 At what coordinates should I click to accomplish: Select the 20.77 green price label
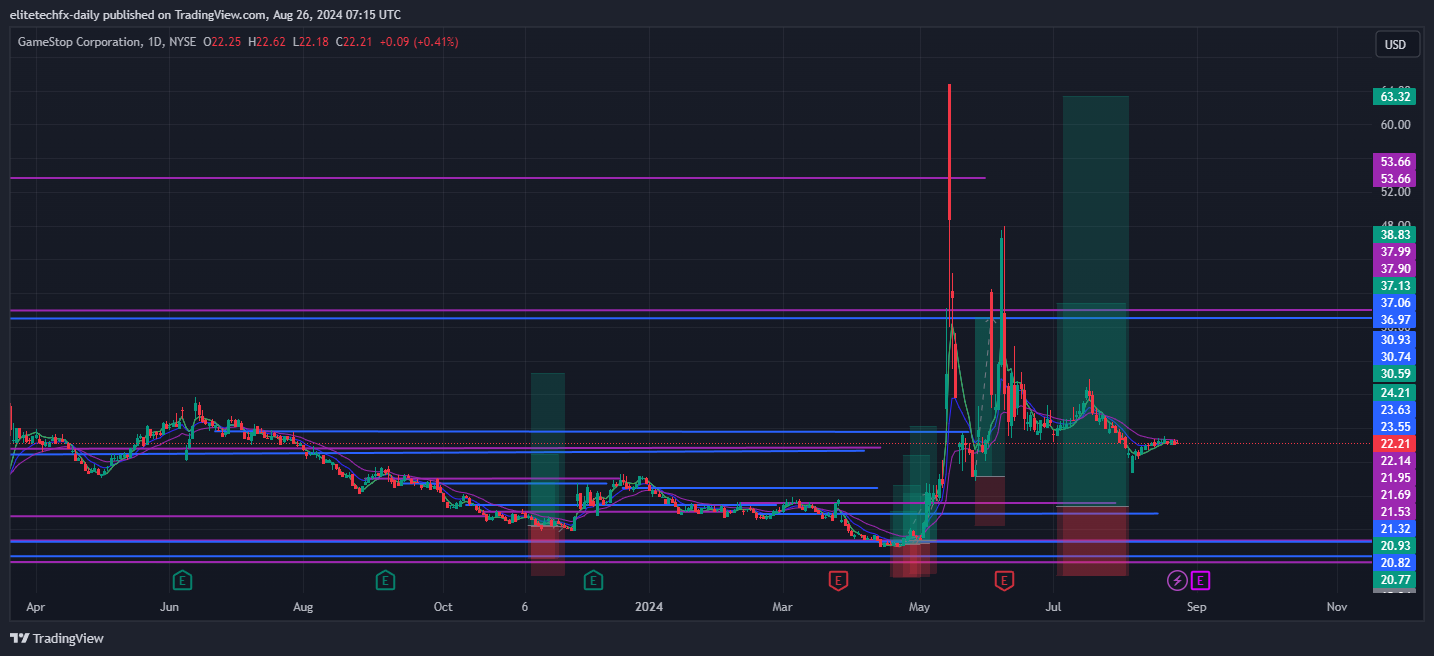click(1394, 581)
